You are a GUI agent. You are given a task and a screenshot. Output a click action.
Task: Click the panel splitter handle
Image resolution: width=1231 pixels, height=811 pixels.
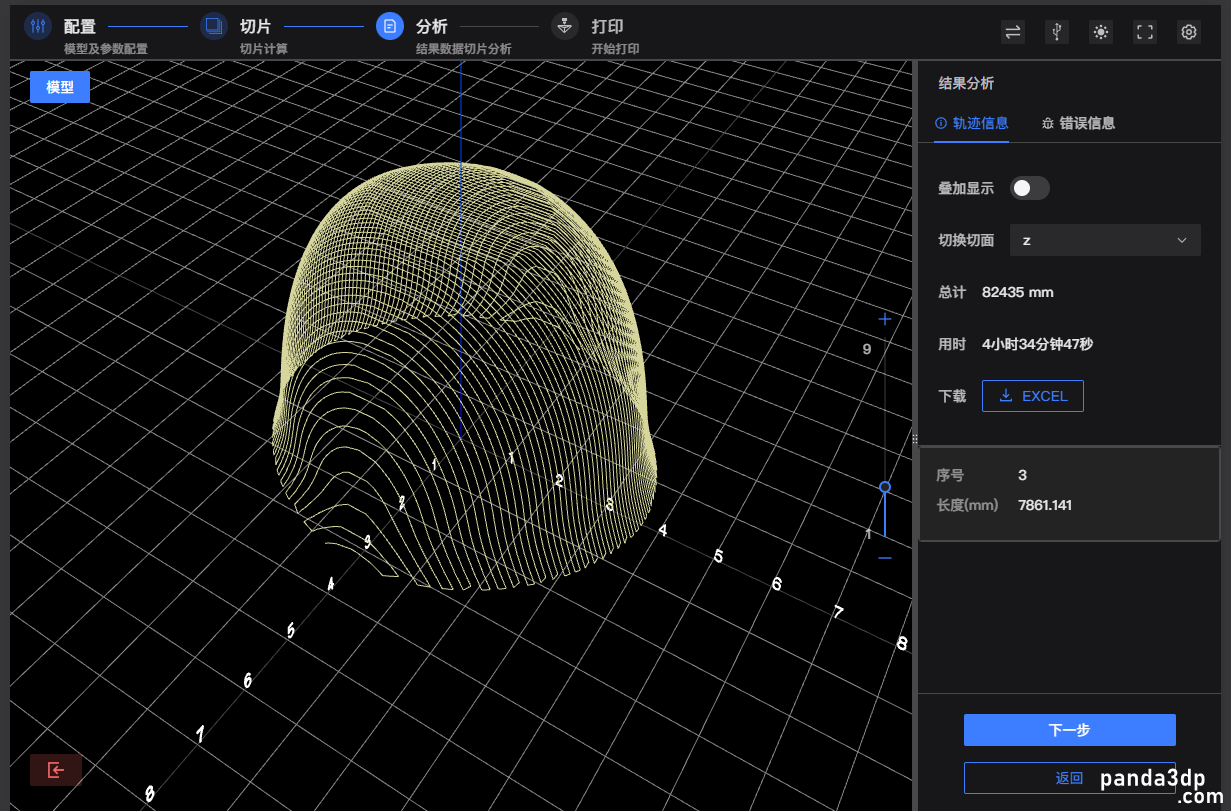point(915,439)
